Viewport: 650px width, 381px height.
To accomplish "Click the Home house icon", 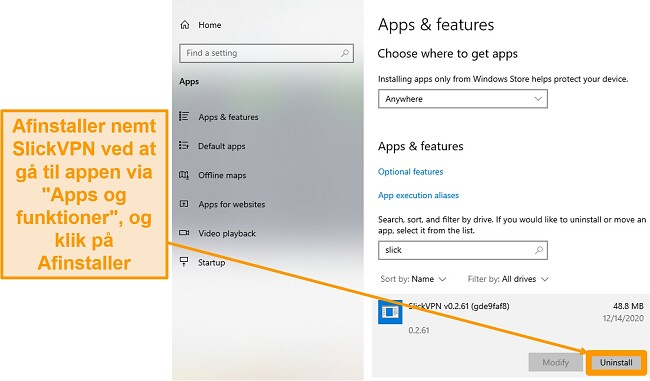I will point(185,25).
